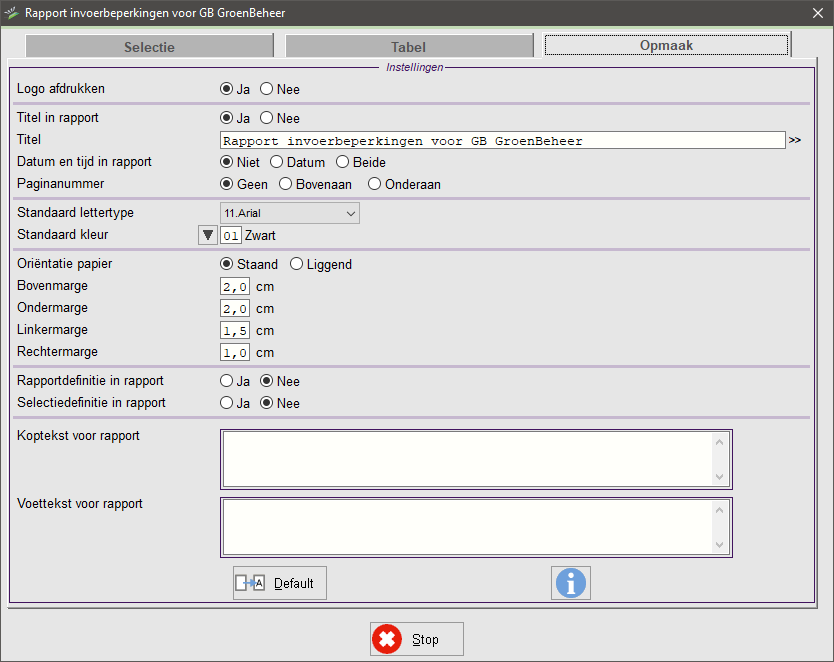This screenshot has width=834, height=662.
Task: Click the Rechtermarge value field
Action: pos(235,353)
